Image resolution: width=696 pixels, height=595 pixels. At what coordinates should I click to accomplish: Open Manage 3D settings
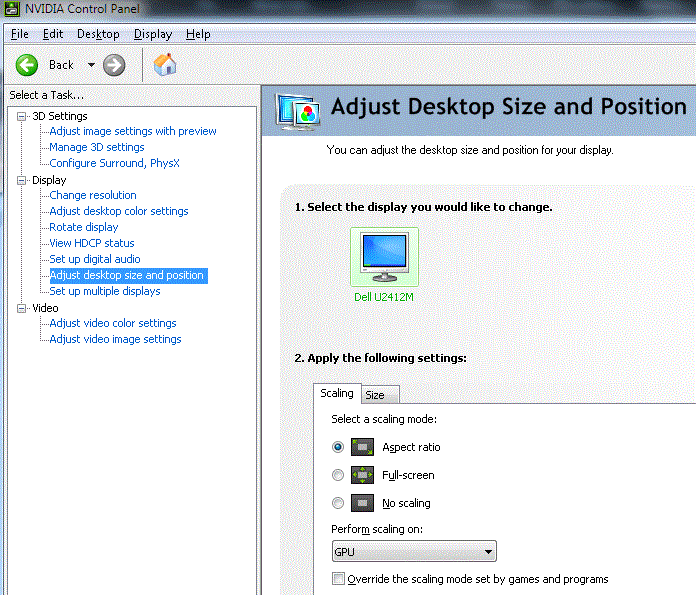pos(97,147)
